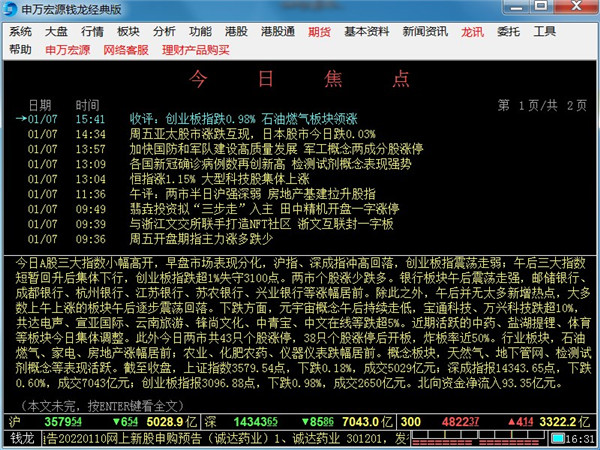
Task: Click the 网络客服 link
Action: [x=126, y=49]
